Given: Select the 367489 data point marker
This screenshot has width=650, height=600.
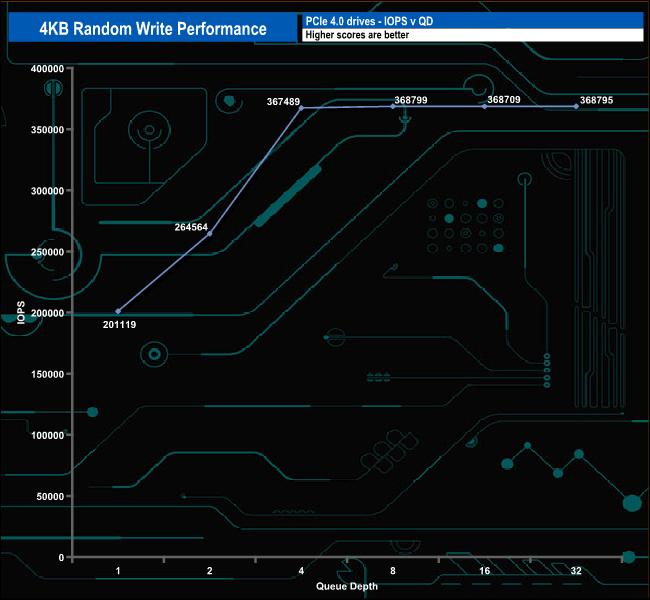Looking at the screenshot, I should tap(301, 108).
